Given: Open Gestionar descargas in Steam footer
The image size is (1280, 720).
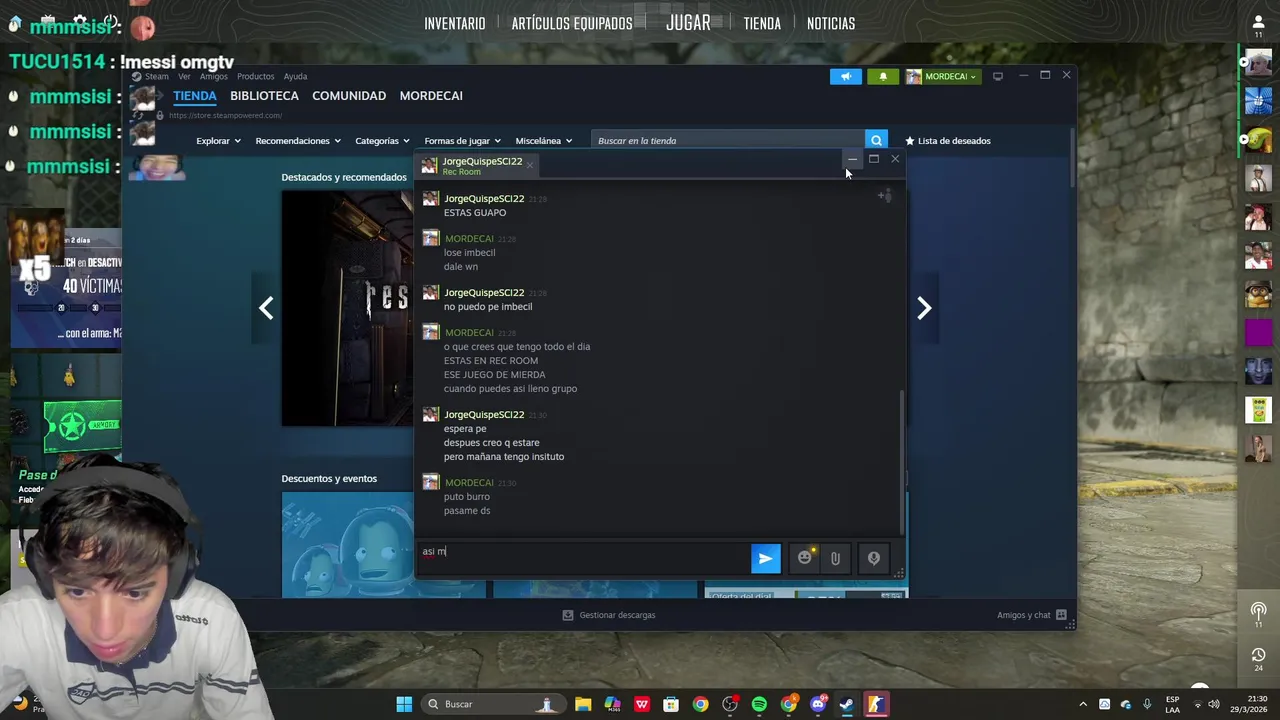Looking at the screenshot, I should click(x=609, y=615).
